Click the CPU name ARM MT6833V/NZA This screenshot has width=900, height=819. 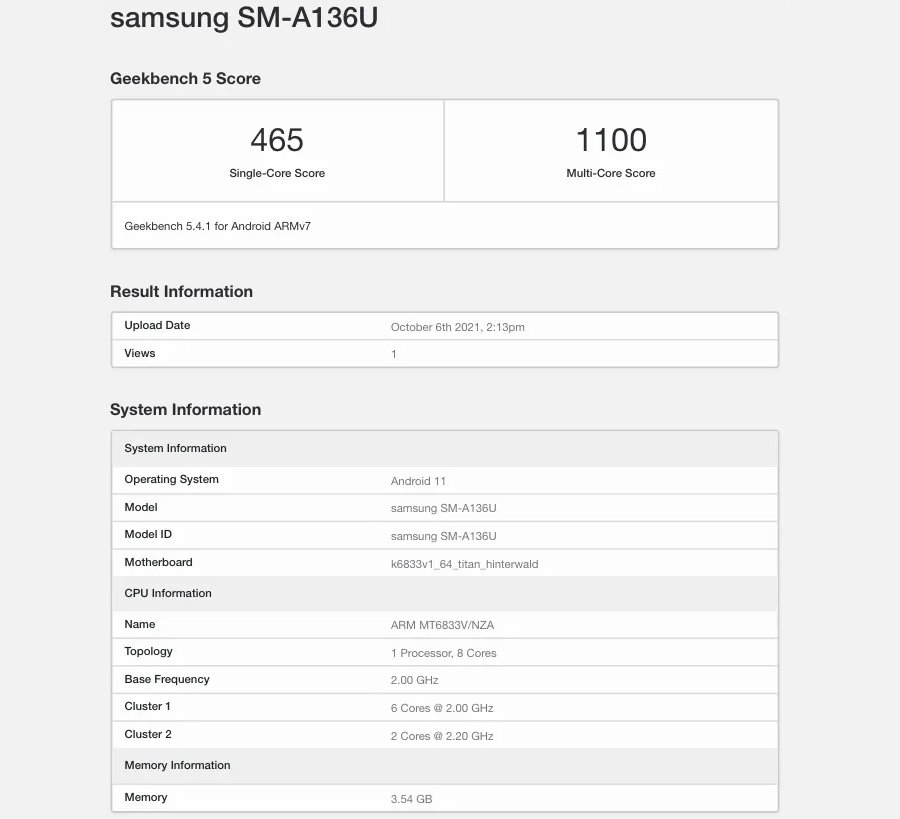click(x=442, y=625)
